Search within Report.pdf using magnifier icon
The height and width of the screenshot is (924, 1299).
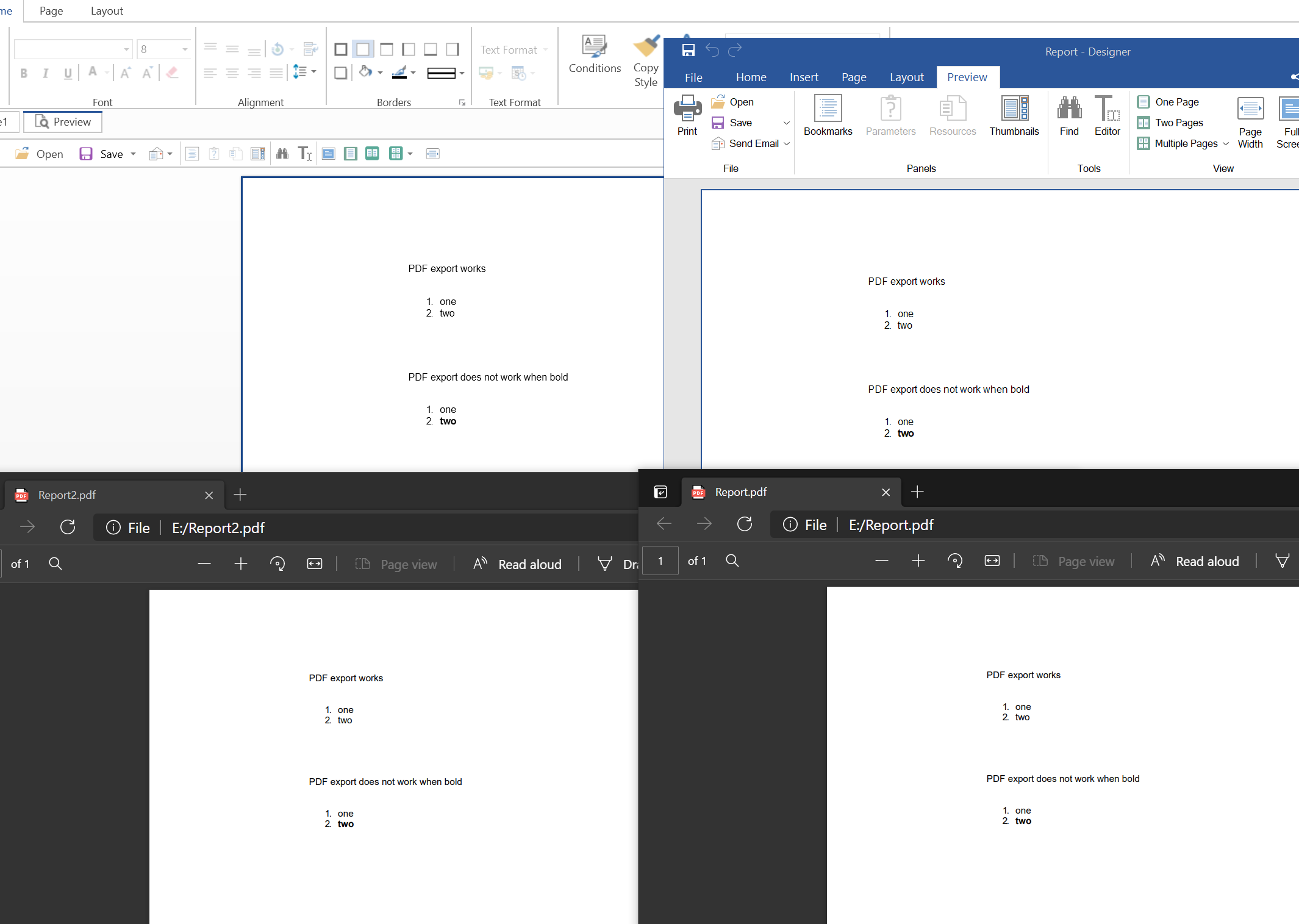point(732,561)
